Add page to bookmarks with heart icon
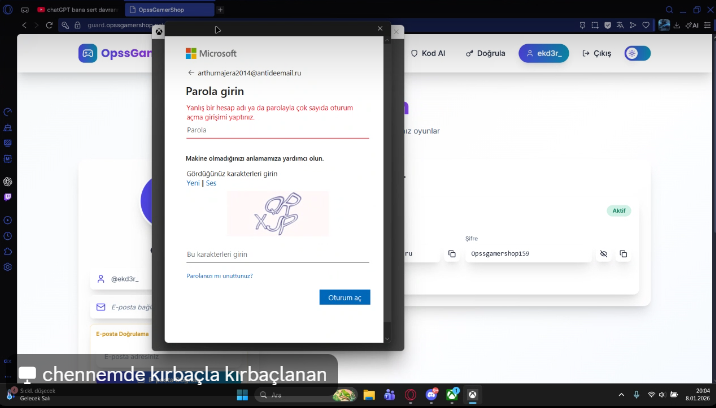Image resolution: width=716 pixels, height=408 pixels. (646, 26)
